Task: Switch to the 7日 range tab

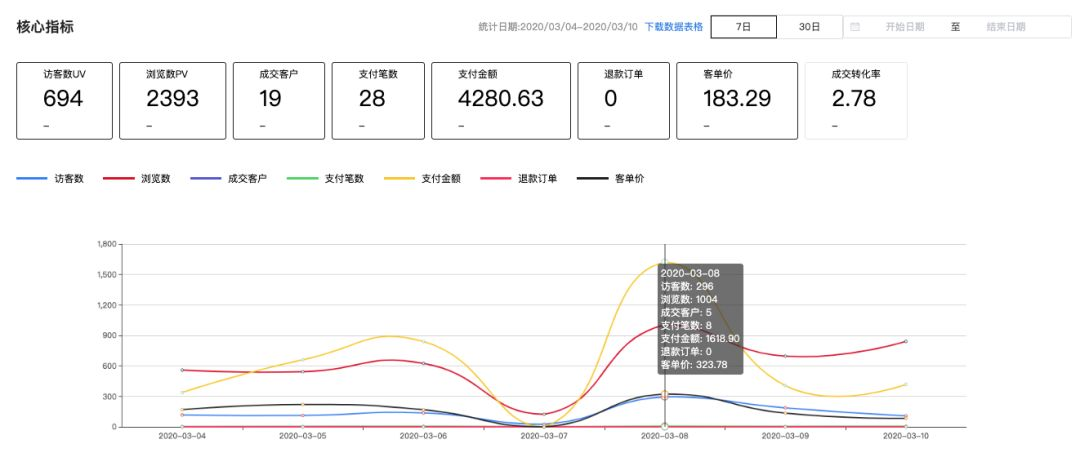Action: 744,27
